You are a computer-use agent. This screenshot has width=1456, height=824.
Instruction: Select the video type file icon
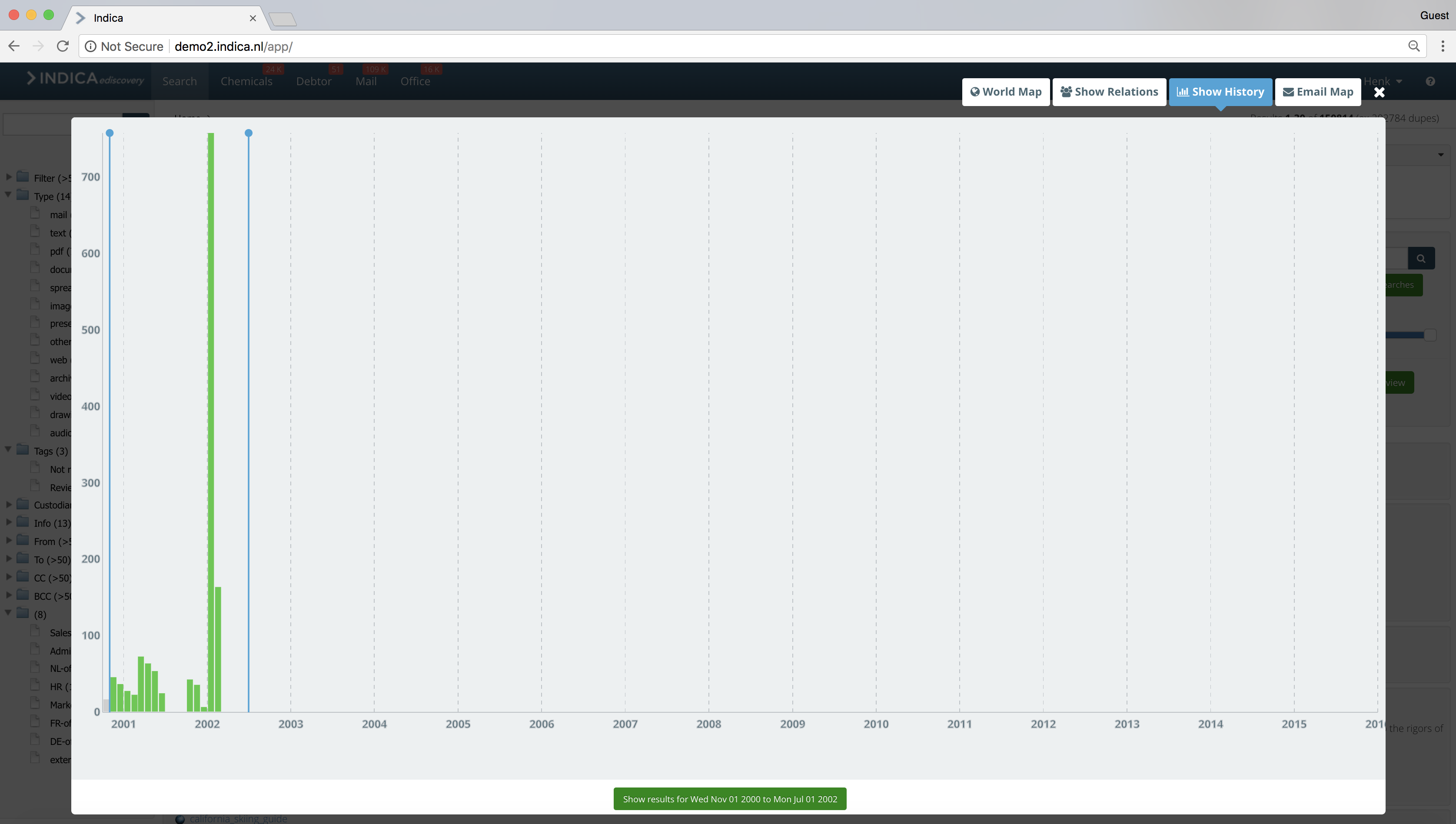35,395
